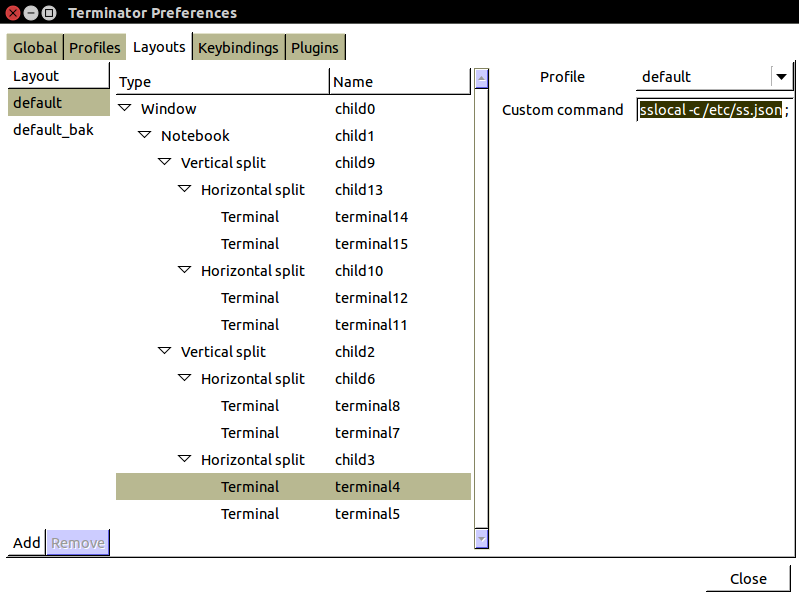
Task: Switch to the Global tab
Action: pos(35,47)
